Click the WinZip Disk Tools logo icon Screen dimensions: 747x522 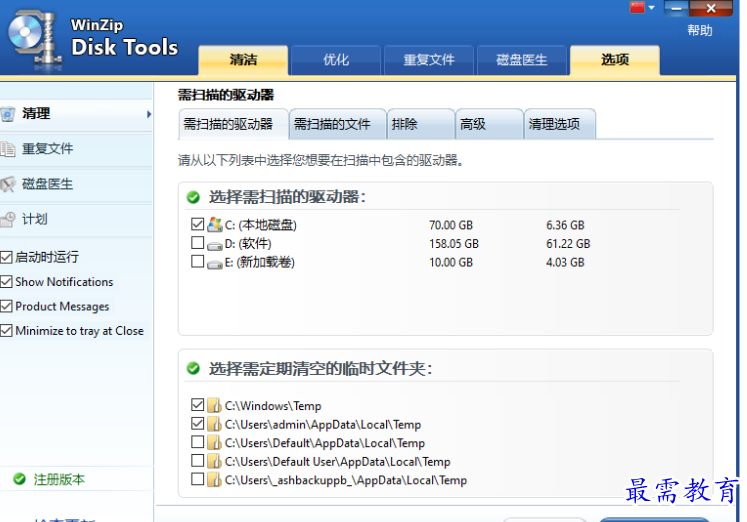coord(34,40)
